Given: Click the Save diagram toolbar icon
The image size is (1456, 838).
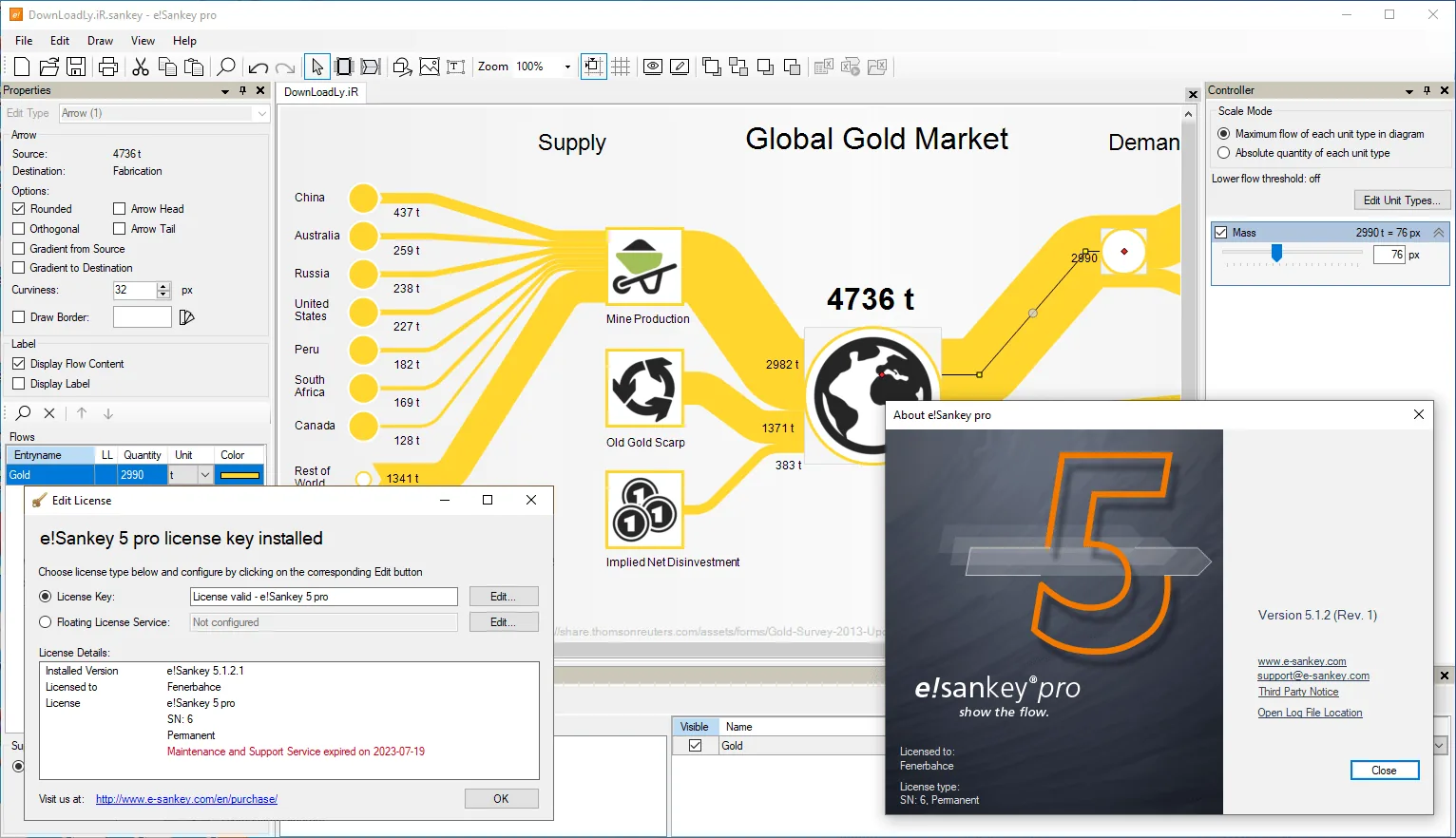Looking at the screenshot, I should coord(76,67).
